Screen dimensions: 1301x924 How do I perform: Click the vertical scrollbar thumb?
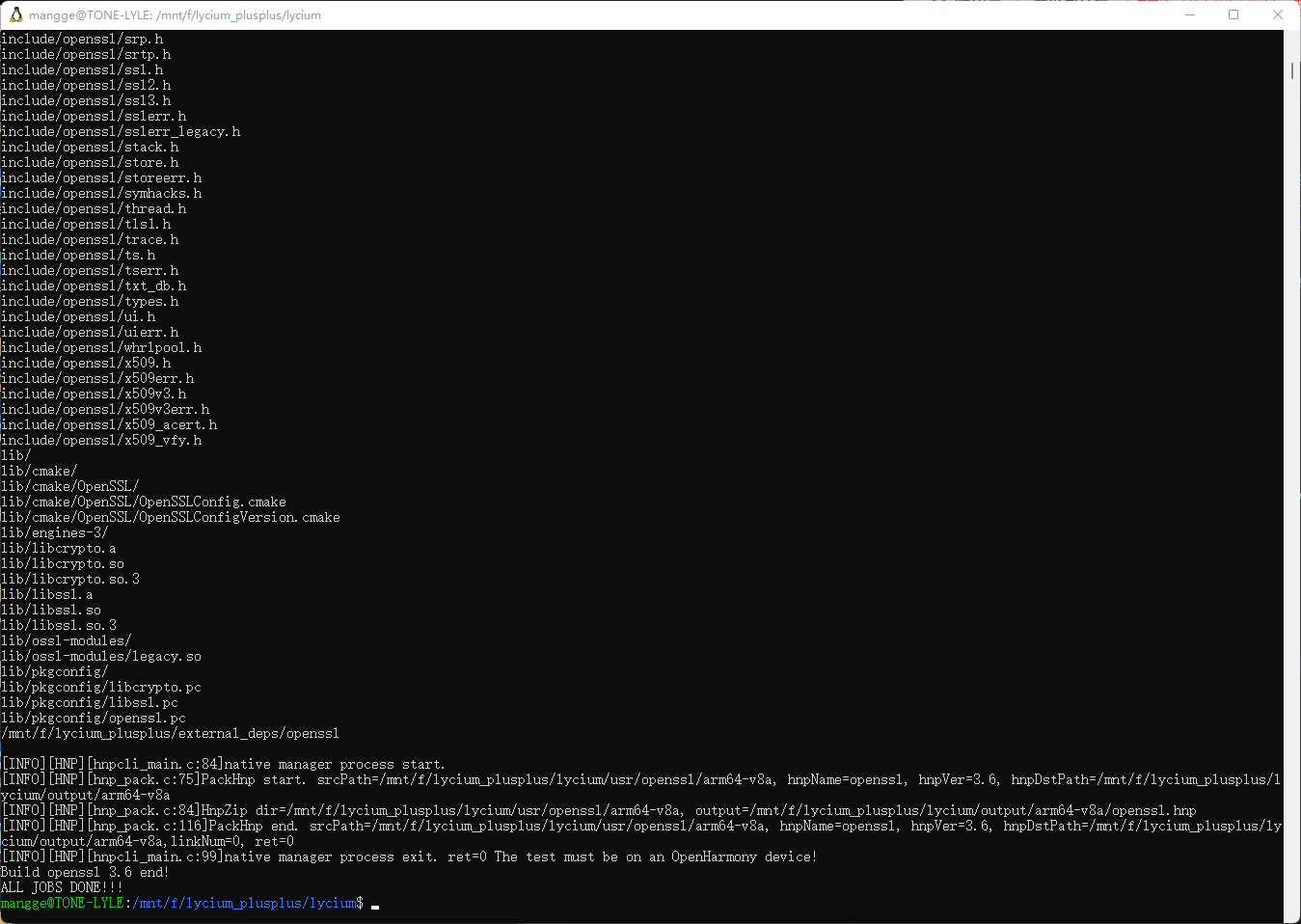1292,71
